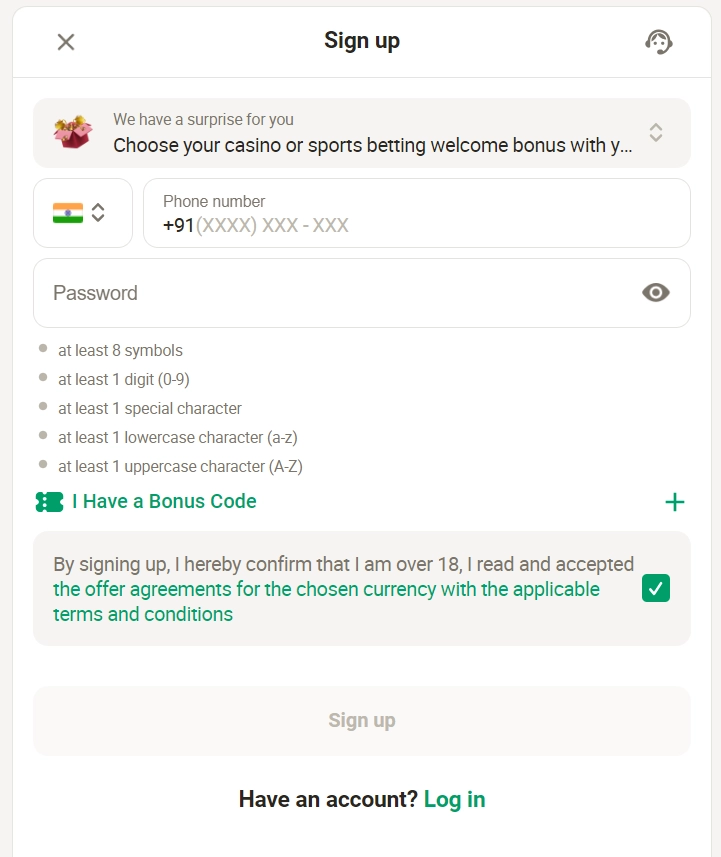Focus the Phone number field
The image size is (721, 857).
(417, 213)
